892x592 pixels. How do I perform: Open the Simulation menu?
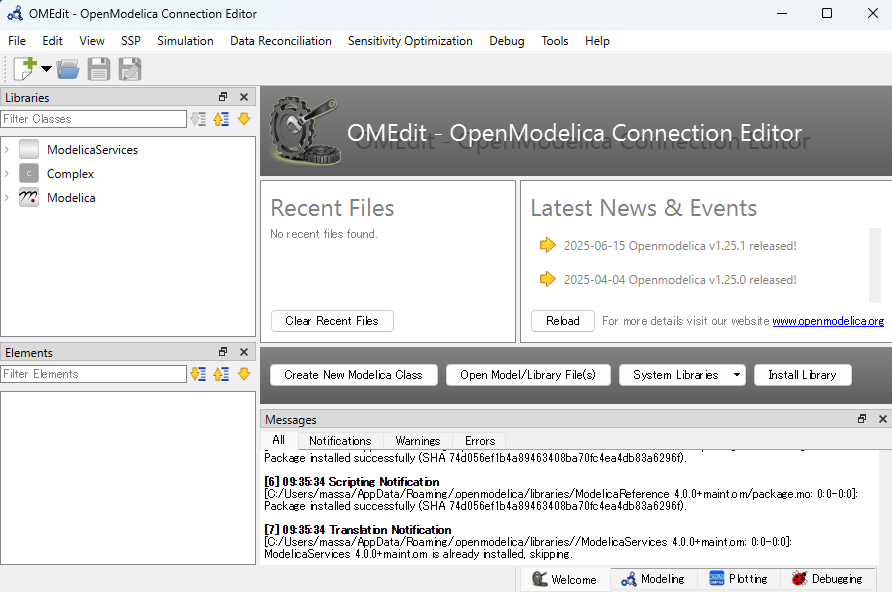tap(185, 41)
